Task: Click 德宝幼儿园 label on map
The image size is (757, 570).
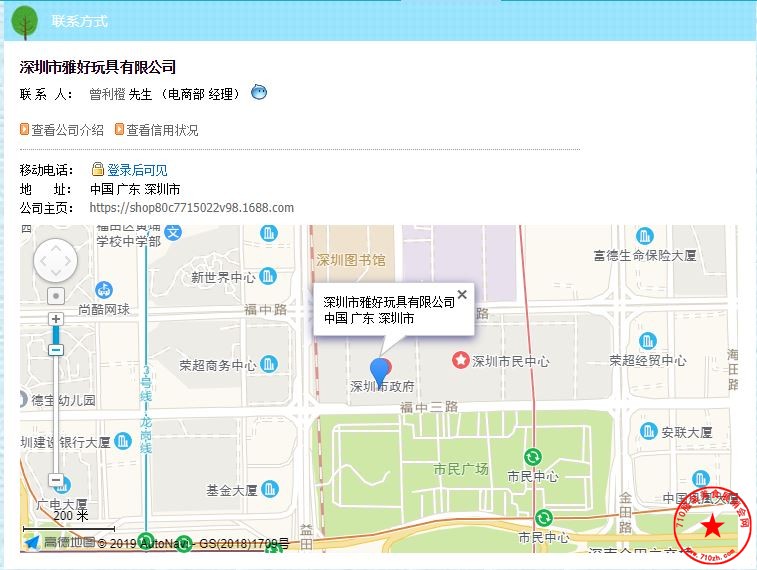Action: [x=63, y=400]
